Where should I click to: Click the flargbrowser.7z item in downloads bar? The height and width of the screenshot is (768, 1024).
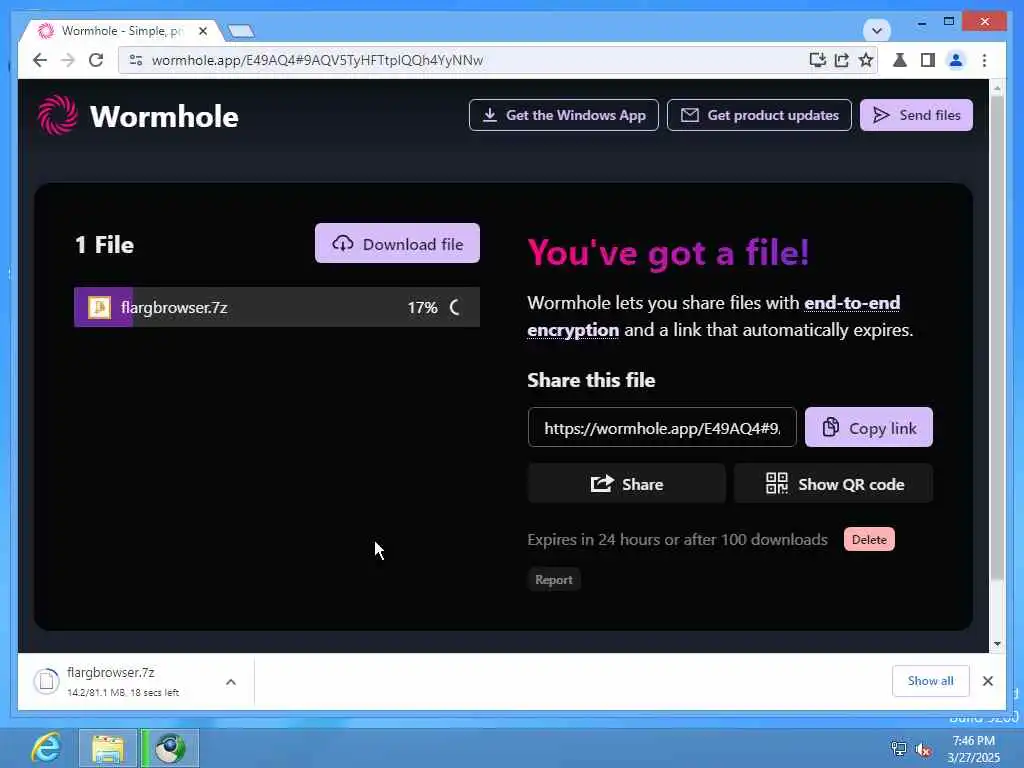click(124, 681)
